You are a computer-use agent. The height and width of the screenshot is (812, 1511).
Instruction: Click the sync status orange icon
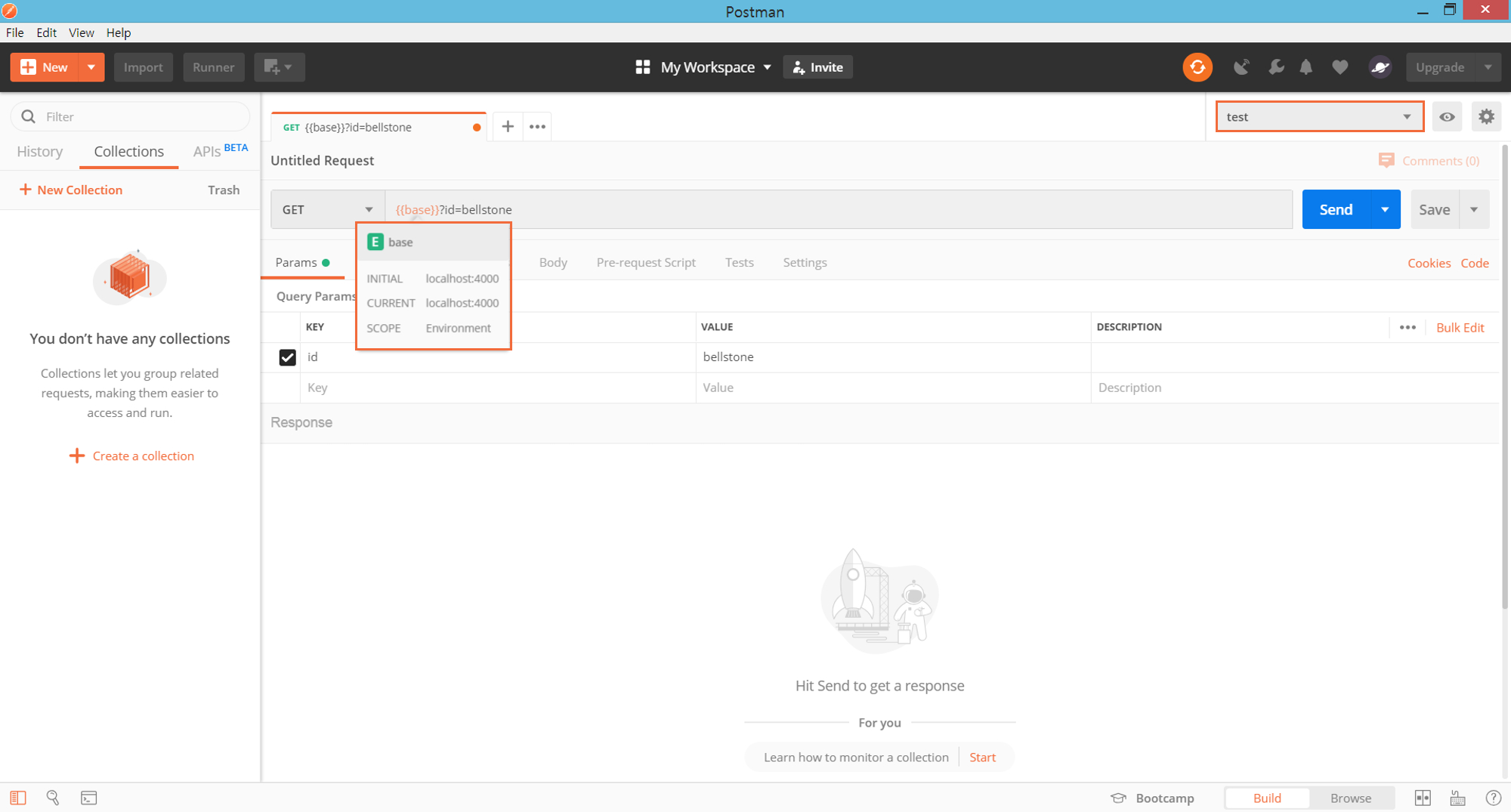(1197, 67)
